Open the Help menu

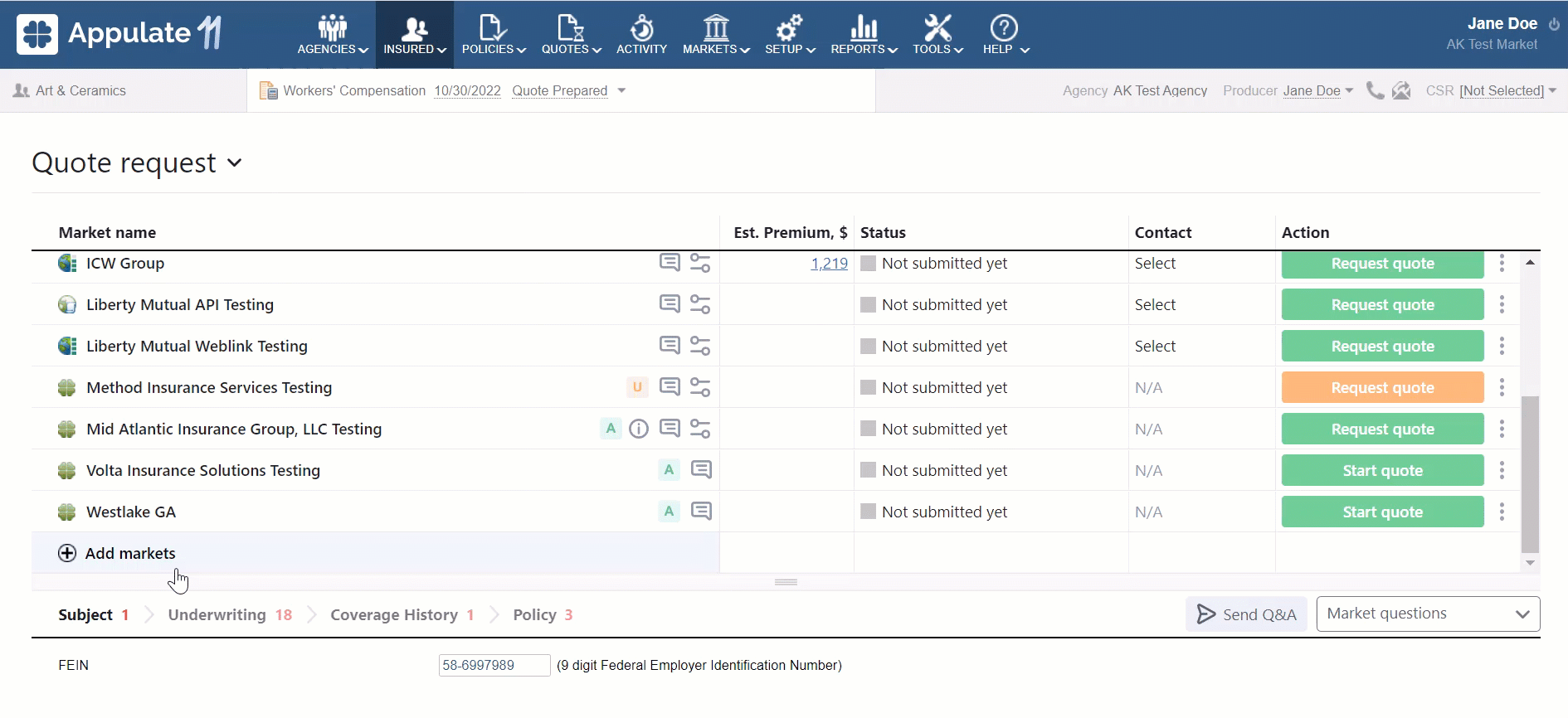click(1006, 34)
